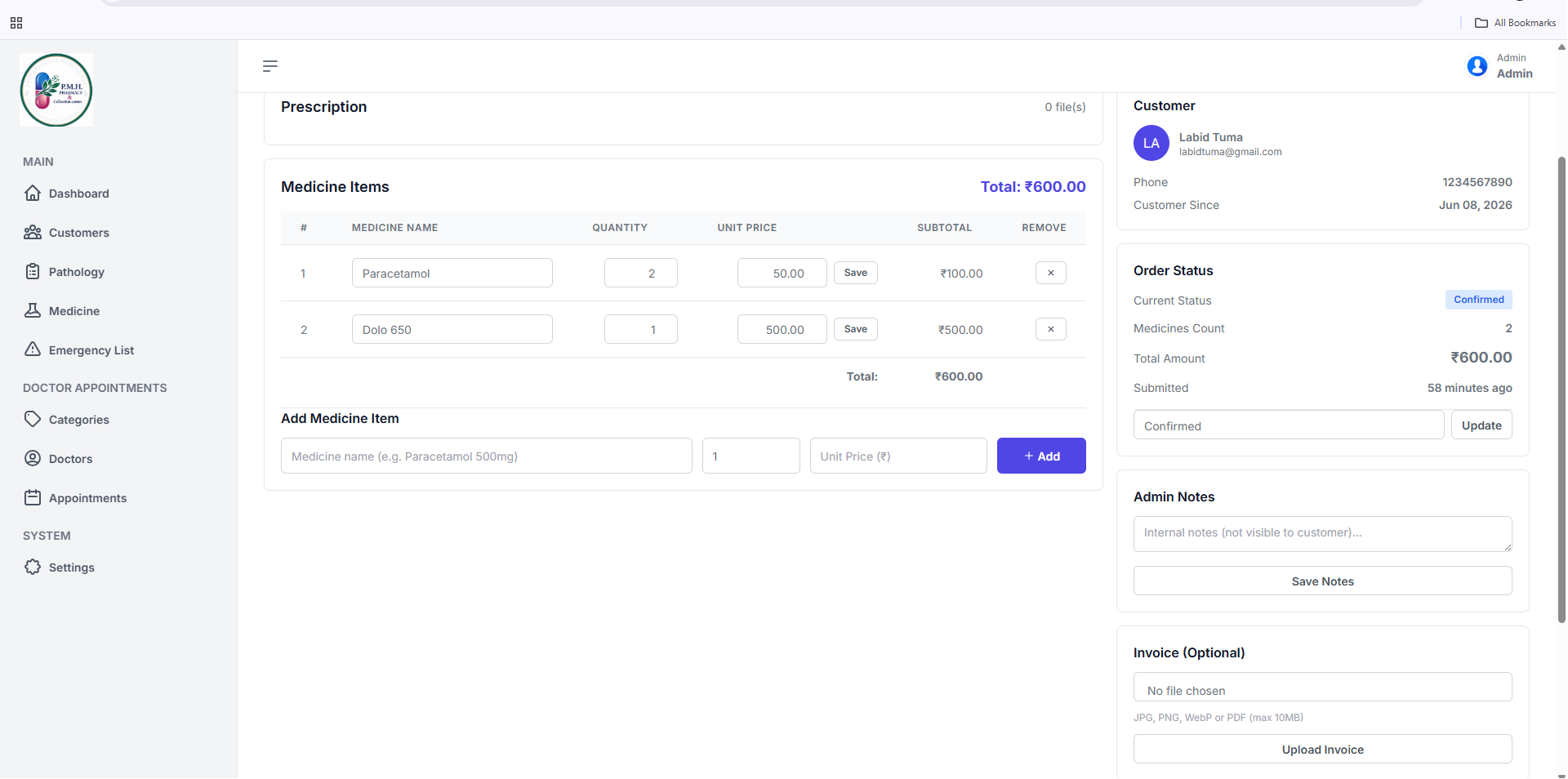Viewport: 1568px width, 779px height.
Task: Open the browser apps grid icon
Action: coord(16,23)
